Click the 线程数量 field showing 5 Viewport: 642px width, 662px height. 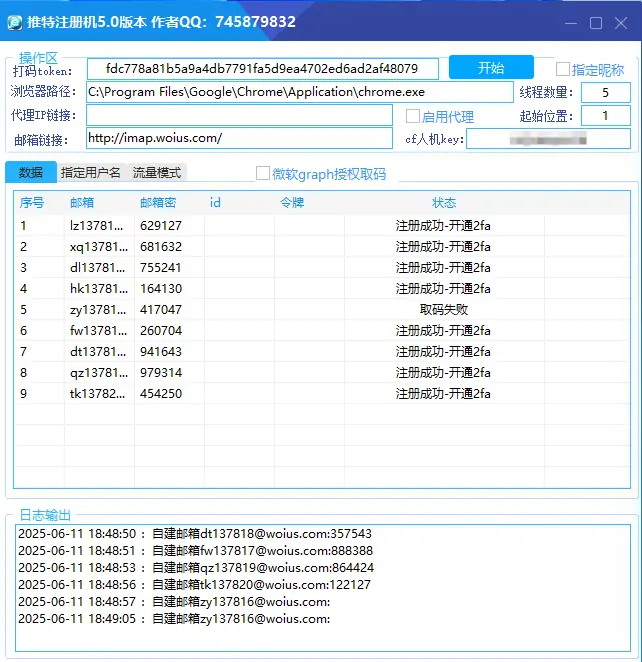[606, 92]
